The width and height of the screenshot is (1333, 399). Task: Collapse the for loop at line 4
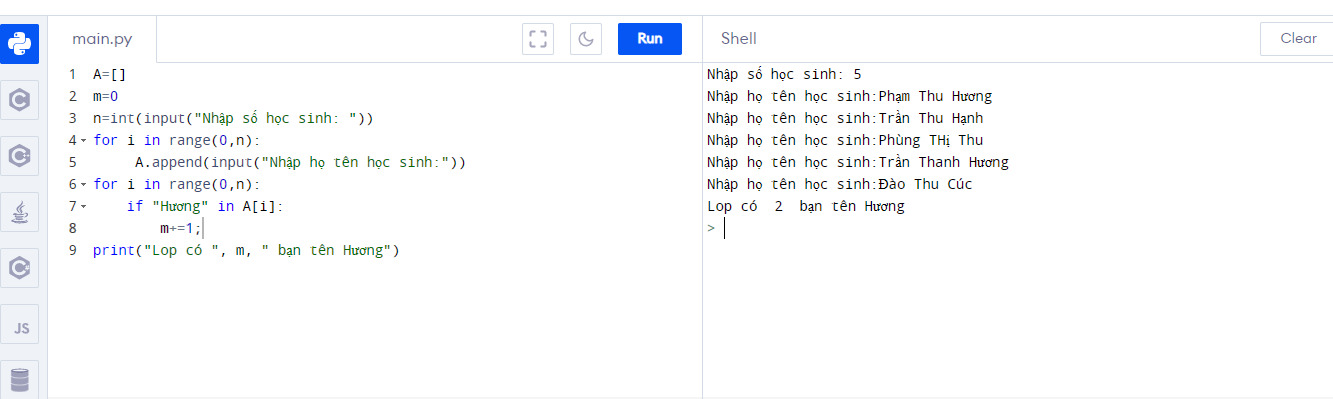pos(83,141)
